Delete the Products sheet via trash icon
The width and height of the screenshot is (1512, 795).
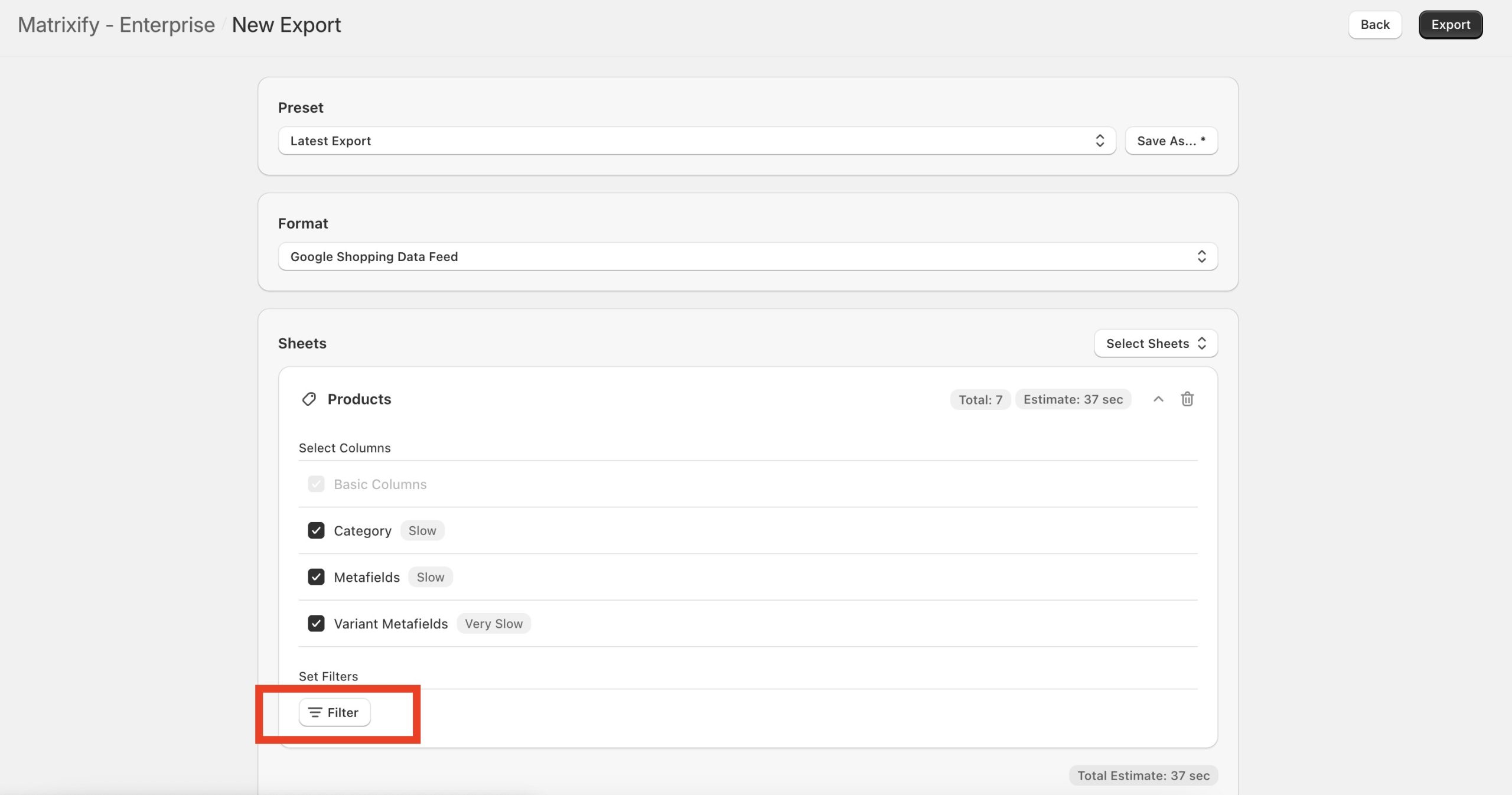[1187, 399]
